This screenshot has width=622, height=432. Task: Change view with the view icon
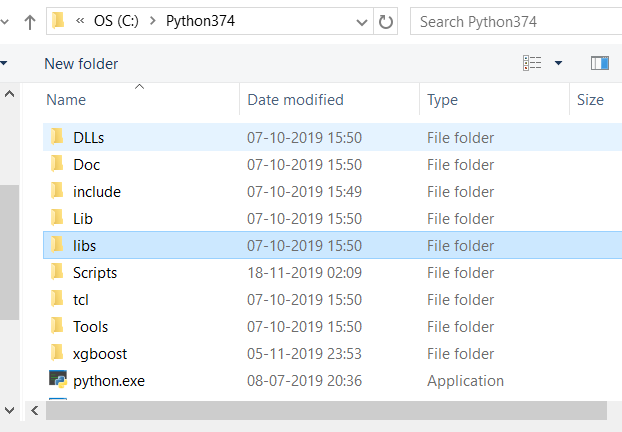pyautogui.click(x=532, y=63)
